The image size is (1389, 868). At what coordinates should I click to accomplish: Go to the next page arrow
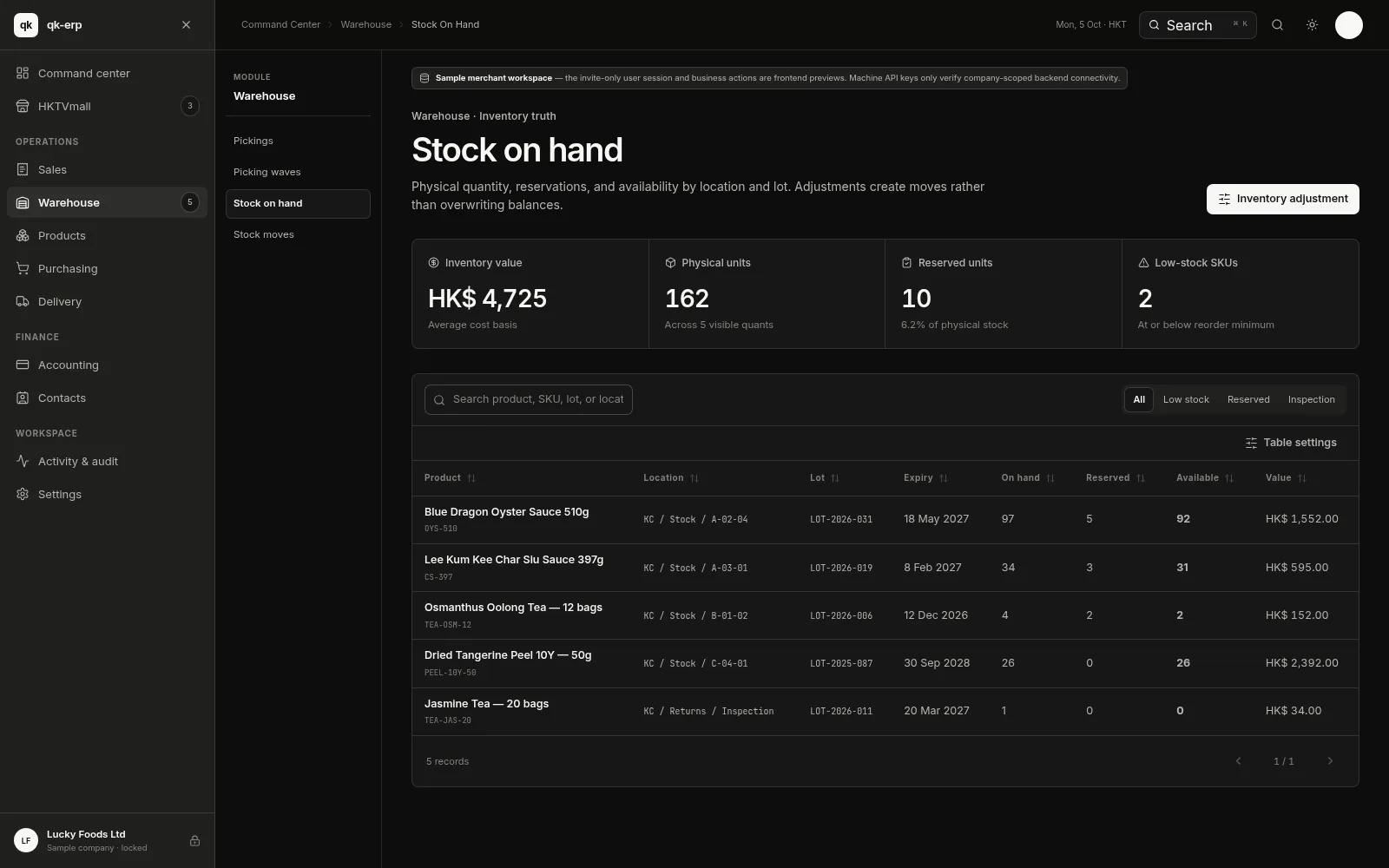[1330, 761]
